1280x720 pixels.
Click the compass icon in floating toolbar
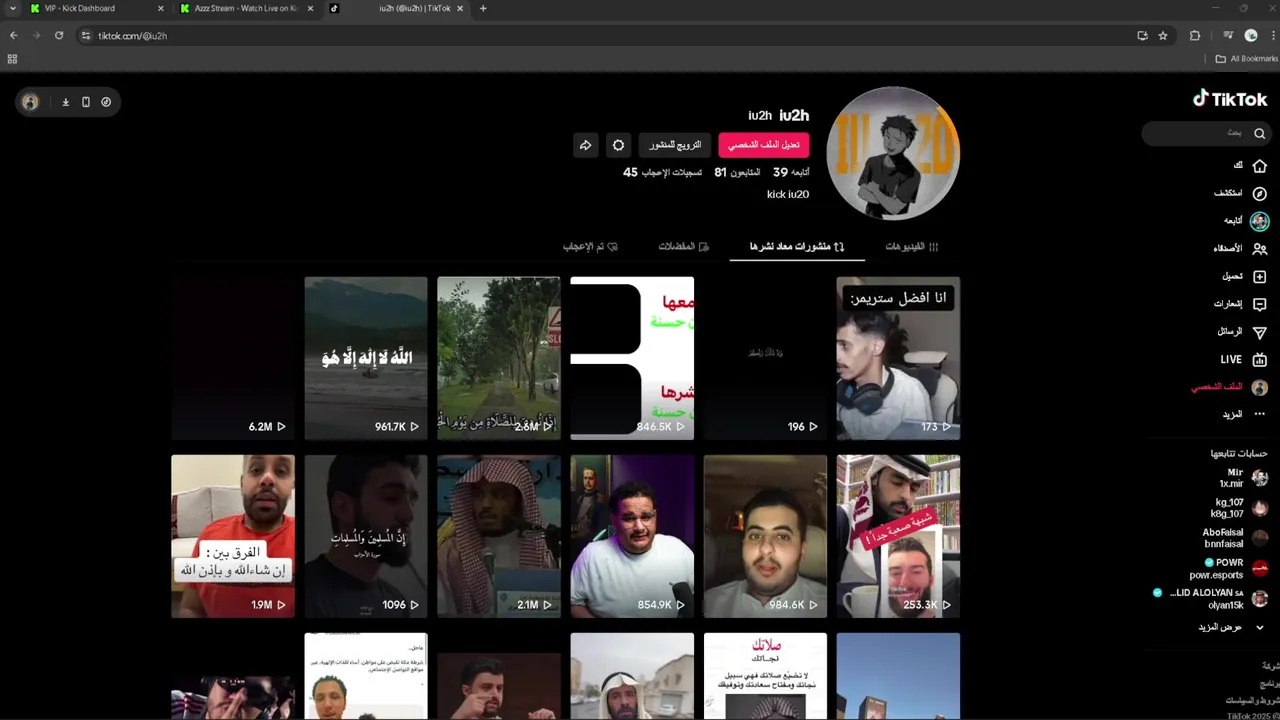[x=106, y=102]
